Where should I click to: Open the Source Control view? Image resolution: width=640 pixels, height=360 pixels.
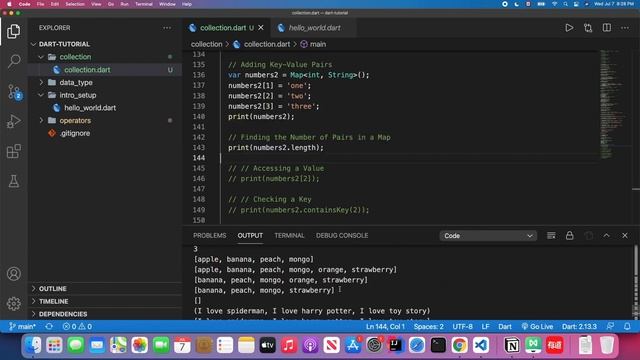pos(14,92)
